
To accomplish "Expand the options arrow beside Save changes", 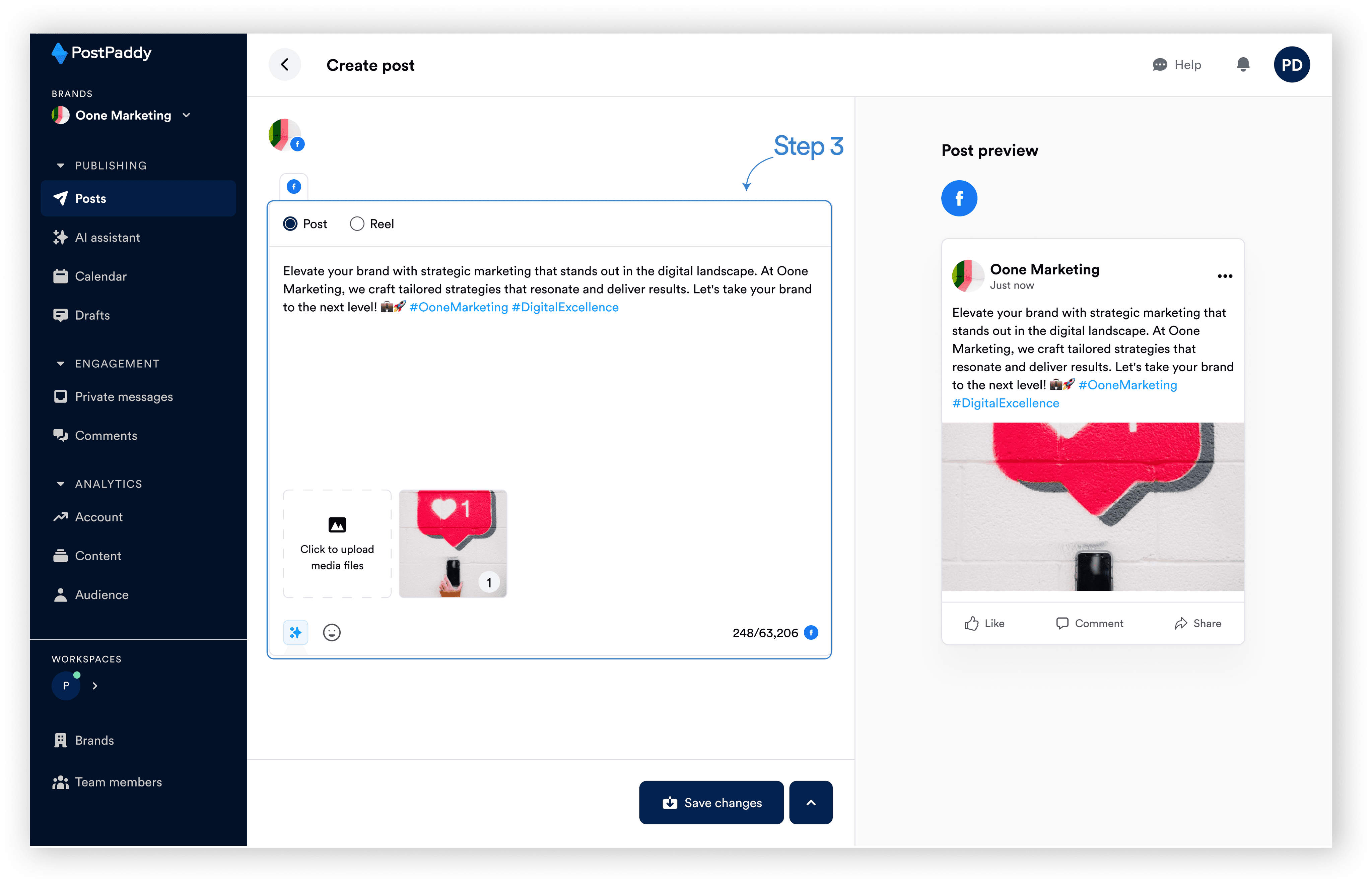I will coord(810,803).
